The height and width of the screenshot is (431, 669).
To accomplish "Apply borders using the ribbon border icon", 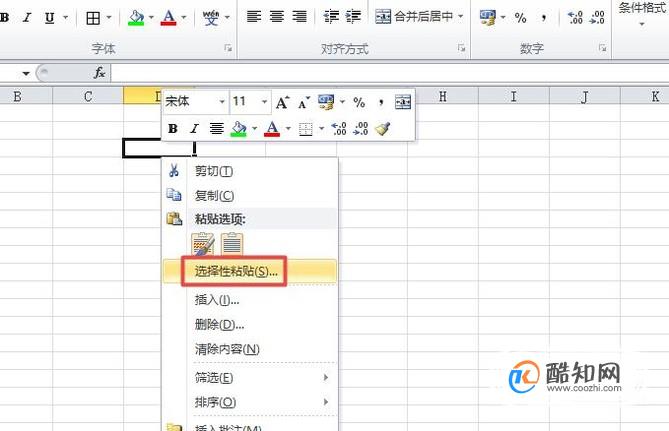I will (93, 18).
